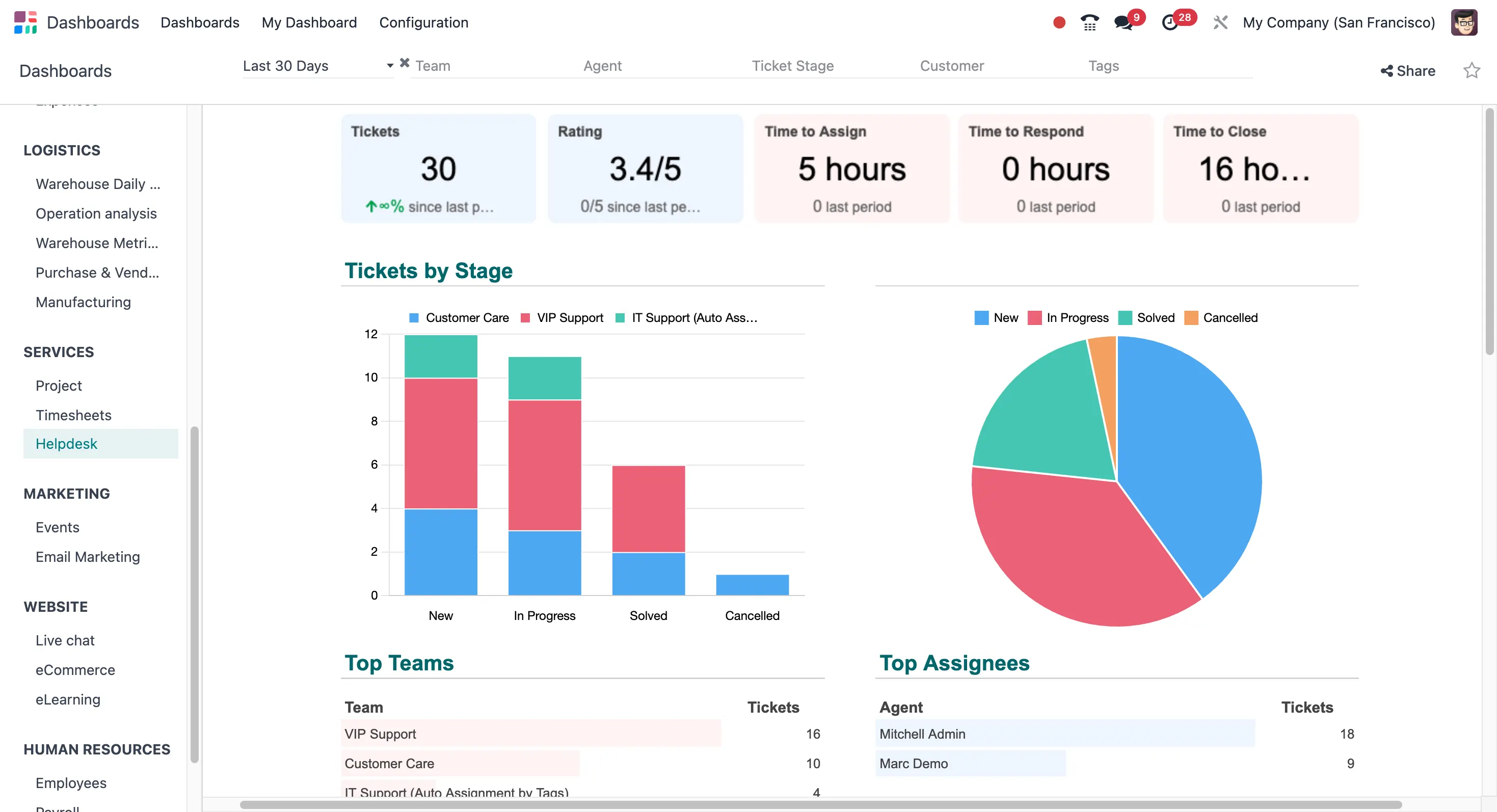Click the main page vertical scrollbar
This screenshot has height=812, width=1497.
[1489, 231]
